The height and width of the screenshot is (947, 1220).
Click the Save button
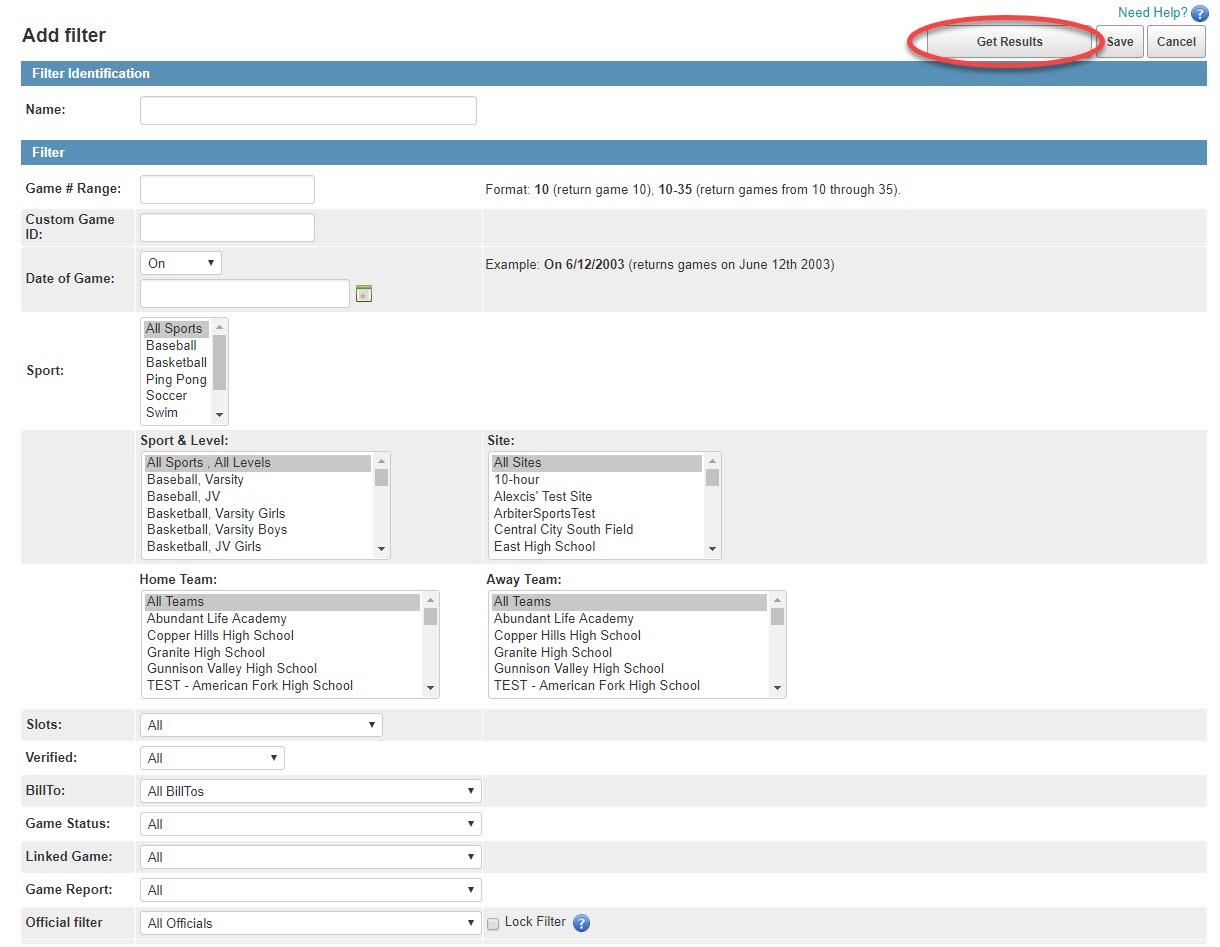click(x=1120, y=42)
